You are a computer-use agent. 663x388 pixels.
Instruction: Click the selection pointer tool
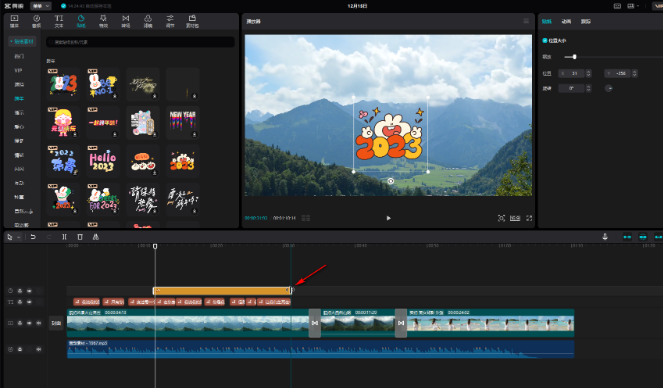click(10, 237)
